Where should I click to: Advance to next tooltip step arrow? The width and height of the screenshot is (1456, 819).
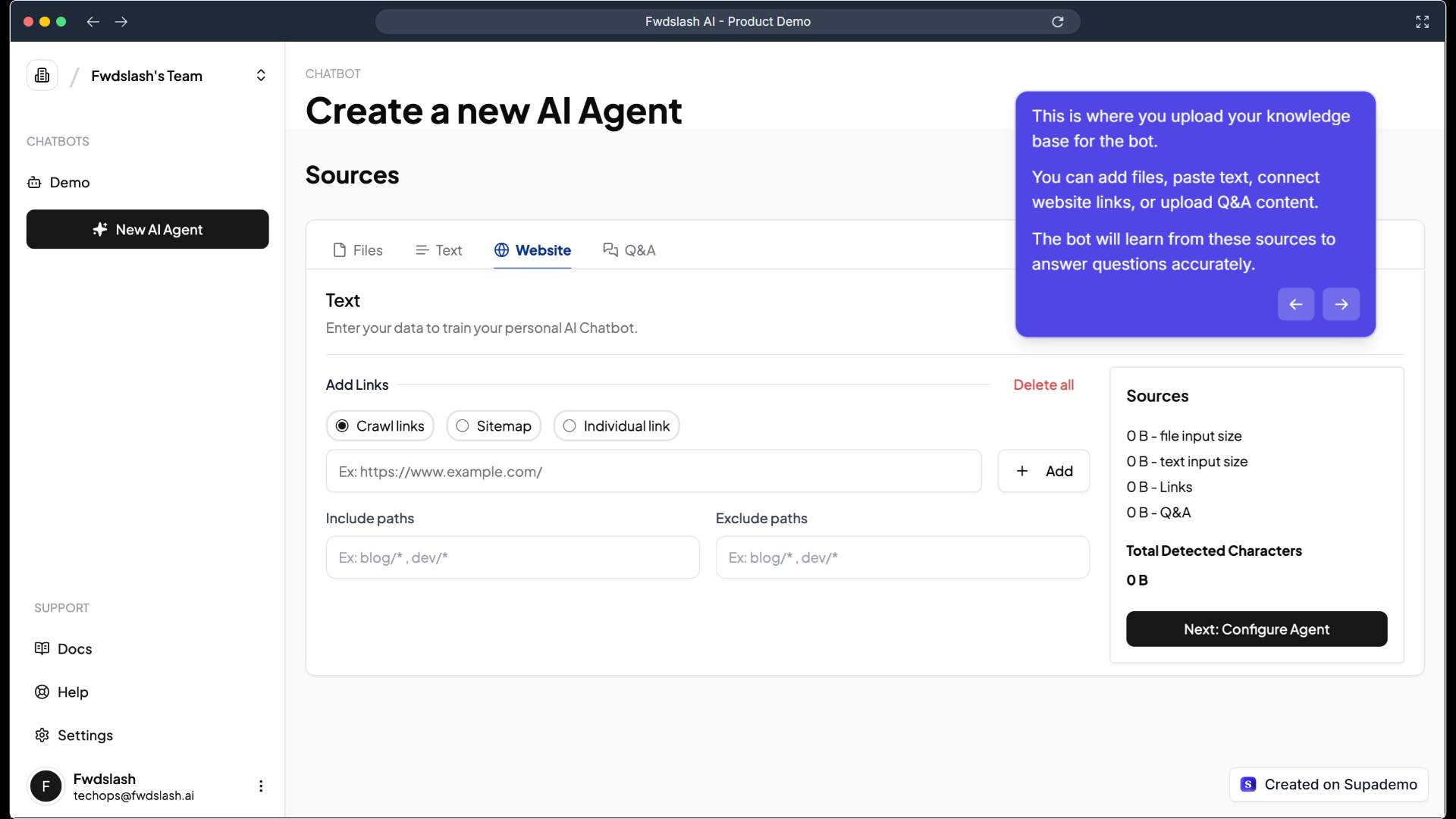1341,304
